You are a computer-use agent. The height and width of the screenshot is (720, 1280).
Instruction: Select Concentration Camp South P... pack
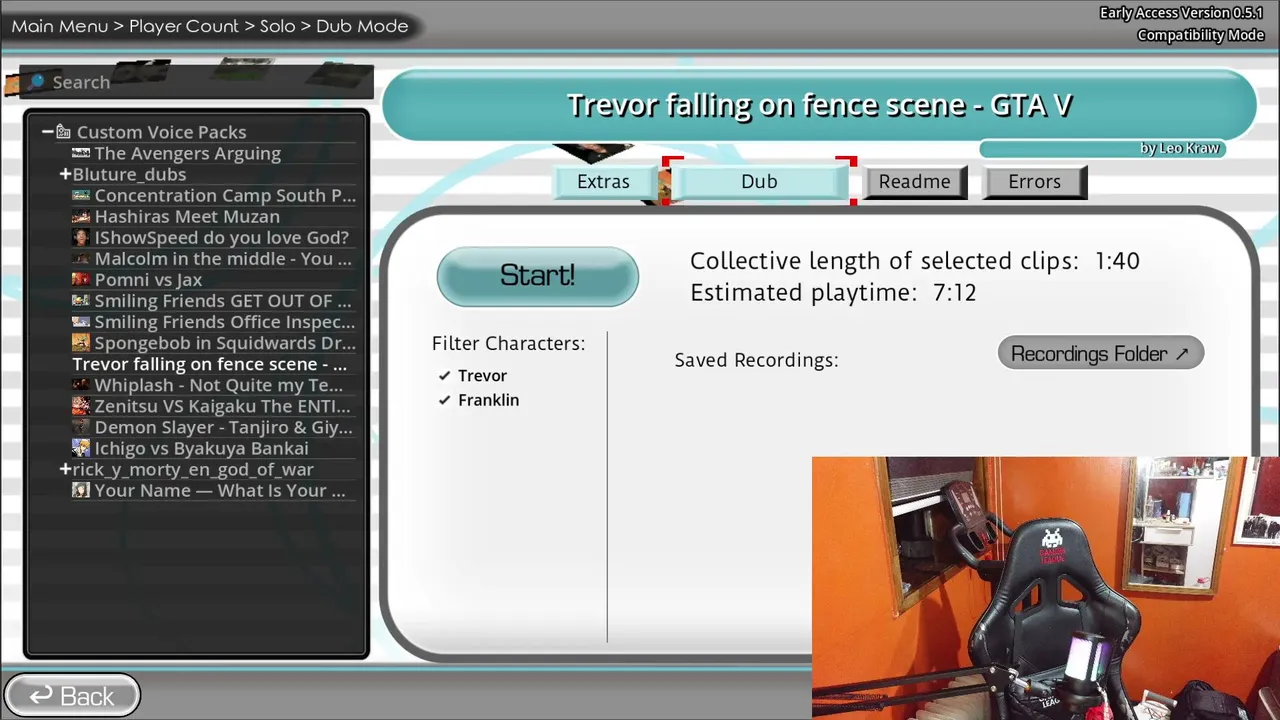click(x=225, y=195)
